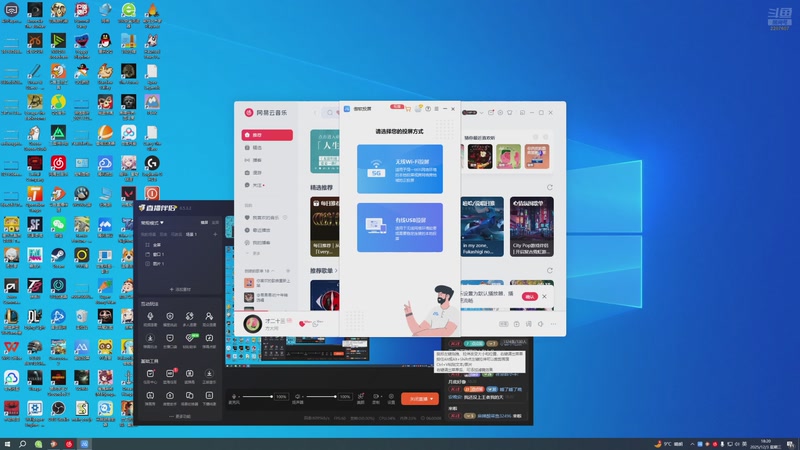
Task: Open the settings gear beside 关闭直播 button
Action: 391,396
